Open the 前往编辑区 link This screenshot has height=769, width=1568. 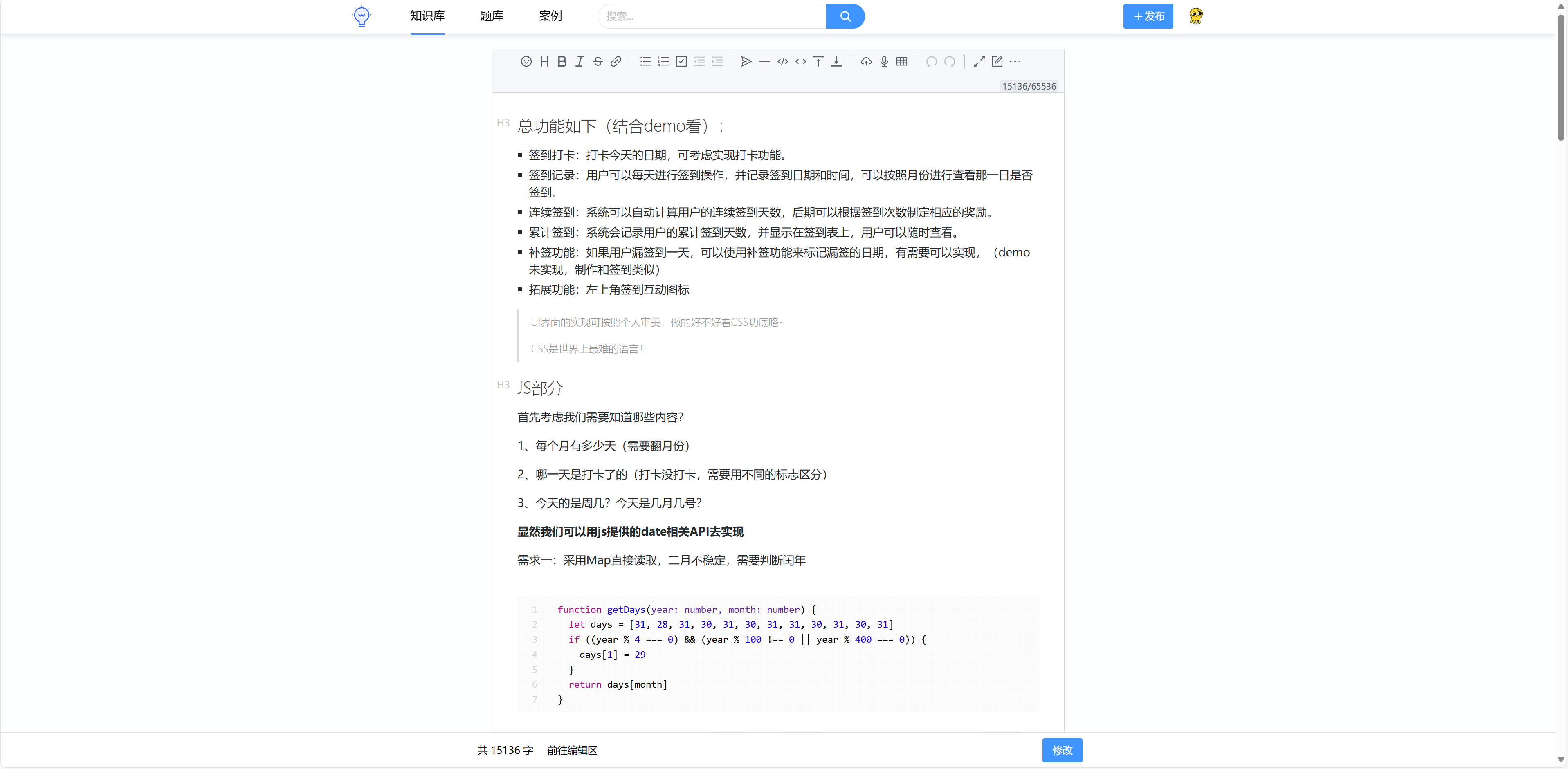tap(572, 750)
